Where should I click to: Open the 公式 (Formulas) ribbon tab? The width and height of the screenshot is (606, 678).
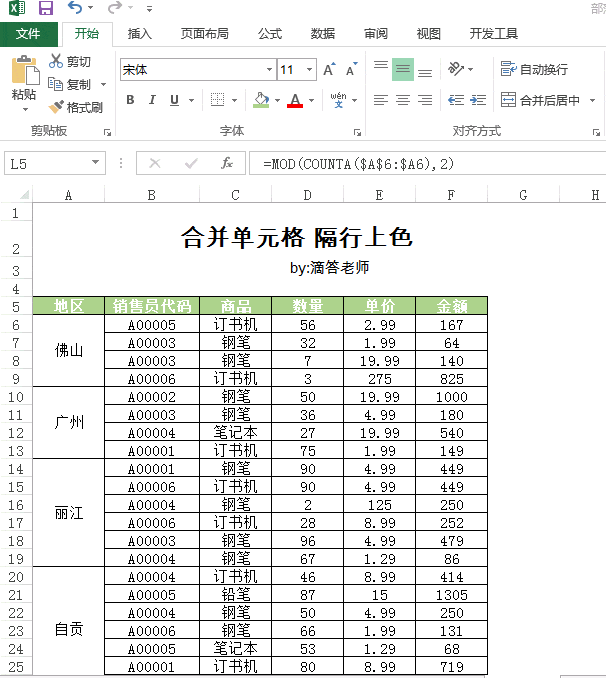(270, 33)
